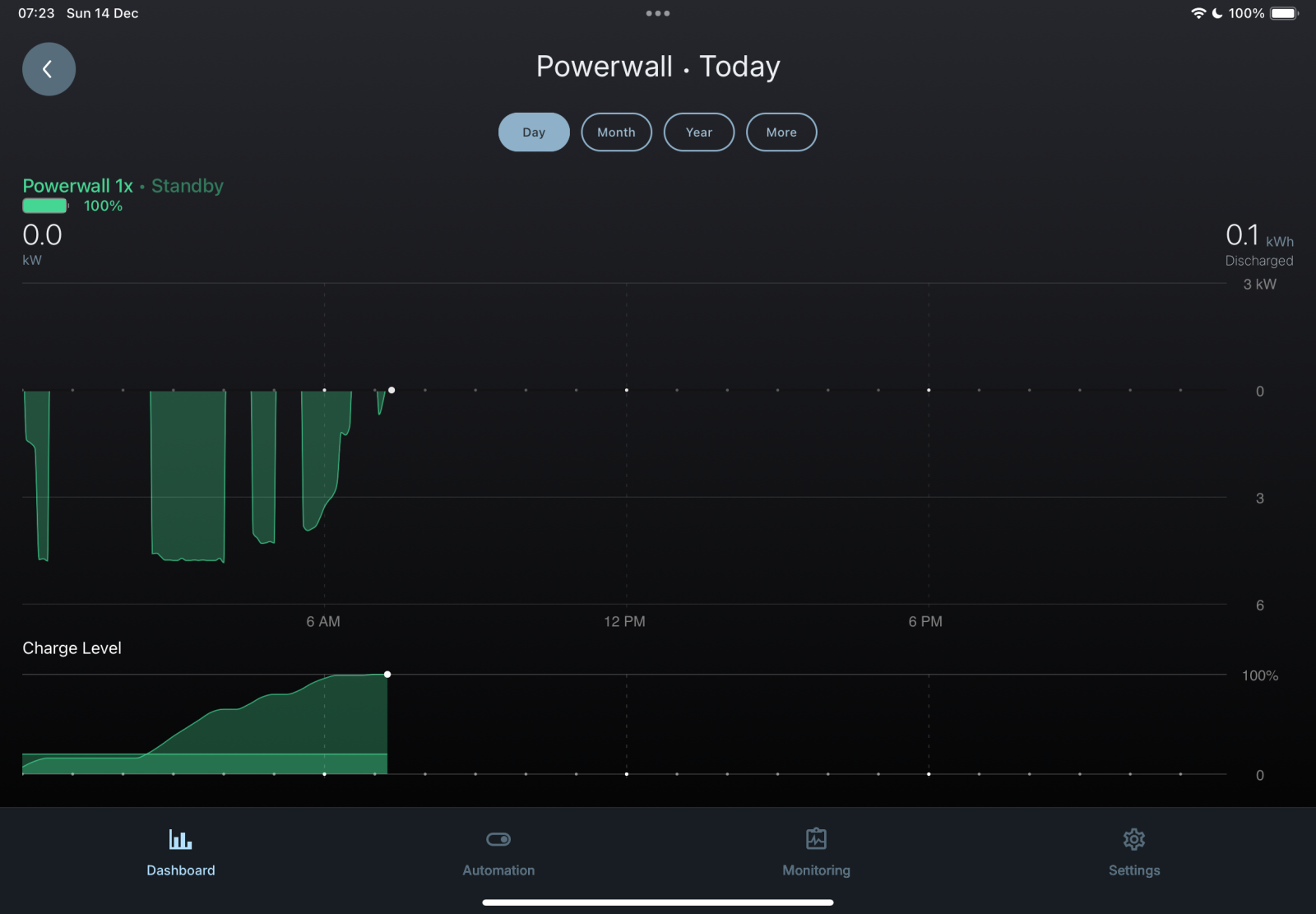Switch to Month time range
The width and height of the screenshot is (1316, 914).
[616, 132]
